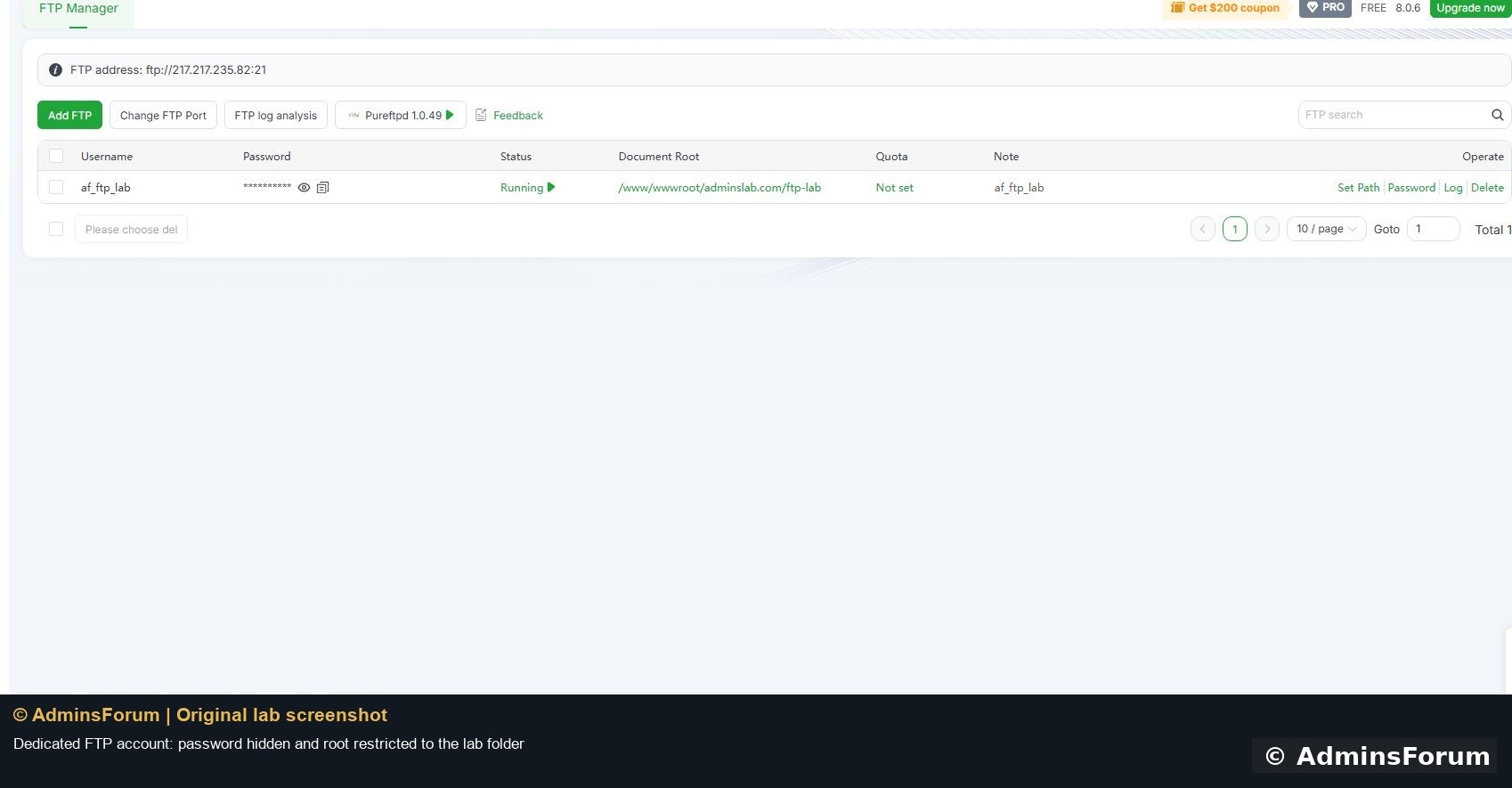Click the FTP search magnifier icon
The image size is (1512, 788).
tap(1498, 115)
